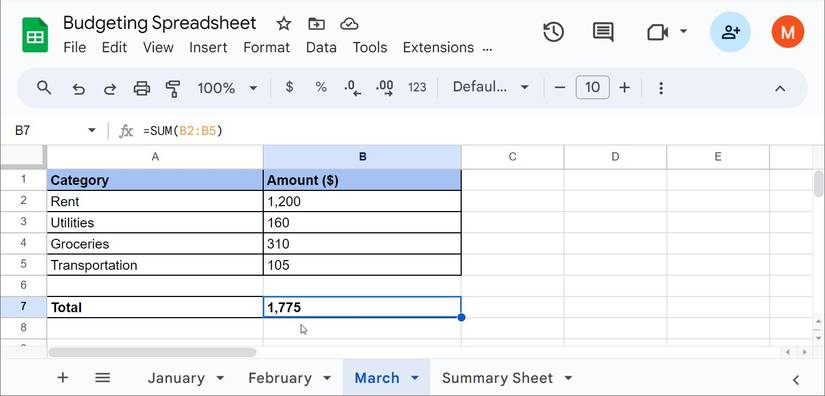Image resolution: width=825 pixels, height=396 pixels.
Task: Start a Meet call camera icon
Action: pyautogui.click(x=657, y=33)
